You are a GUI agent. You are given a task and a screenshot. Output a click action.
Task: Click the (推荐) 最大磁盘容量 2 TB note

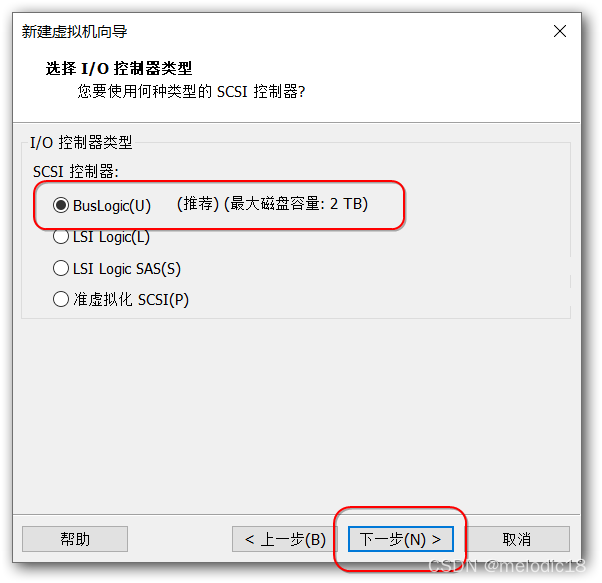tap(272, 204)
